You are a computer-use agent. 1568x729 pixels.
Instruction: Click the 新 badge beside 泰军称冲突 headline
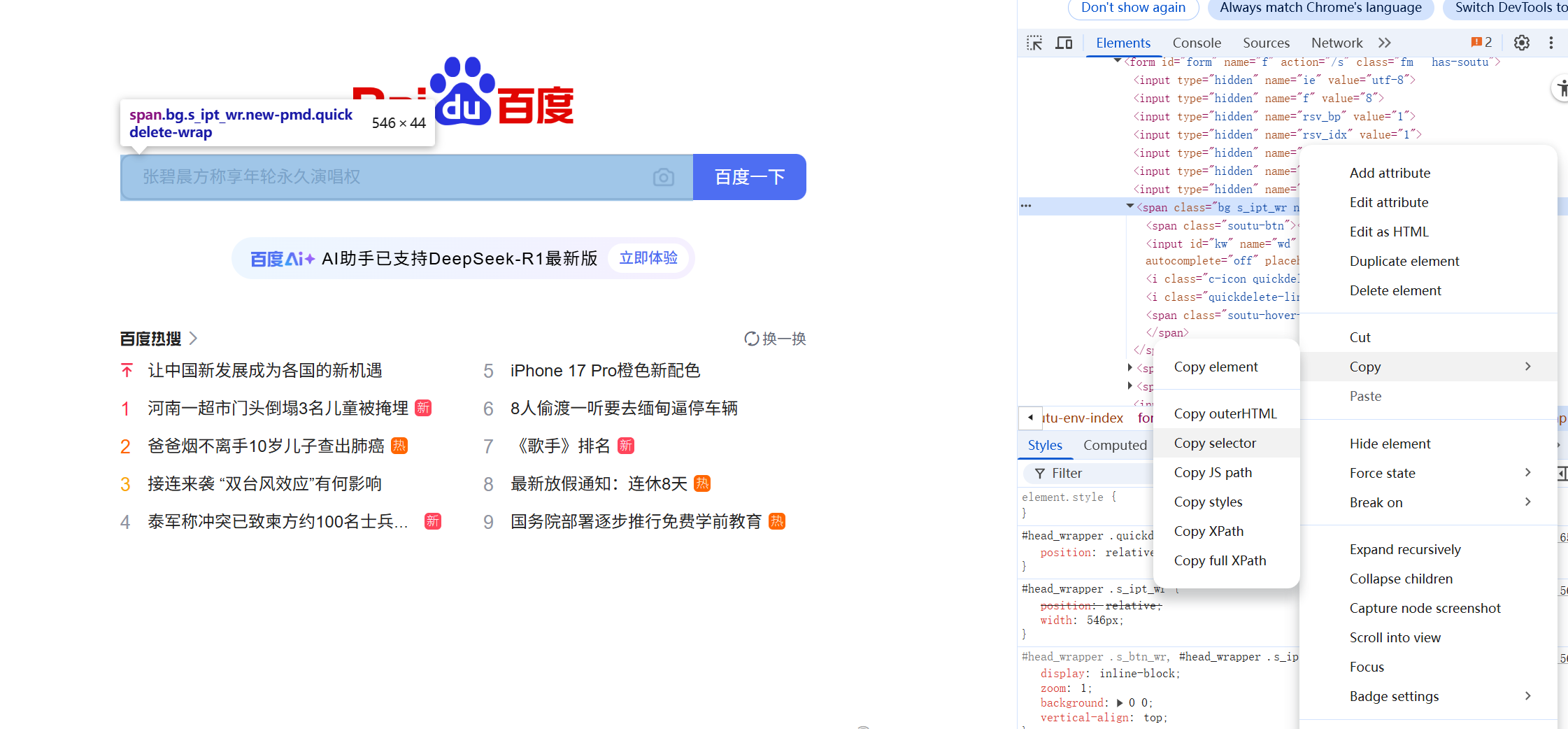(x=433, y=521)
